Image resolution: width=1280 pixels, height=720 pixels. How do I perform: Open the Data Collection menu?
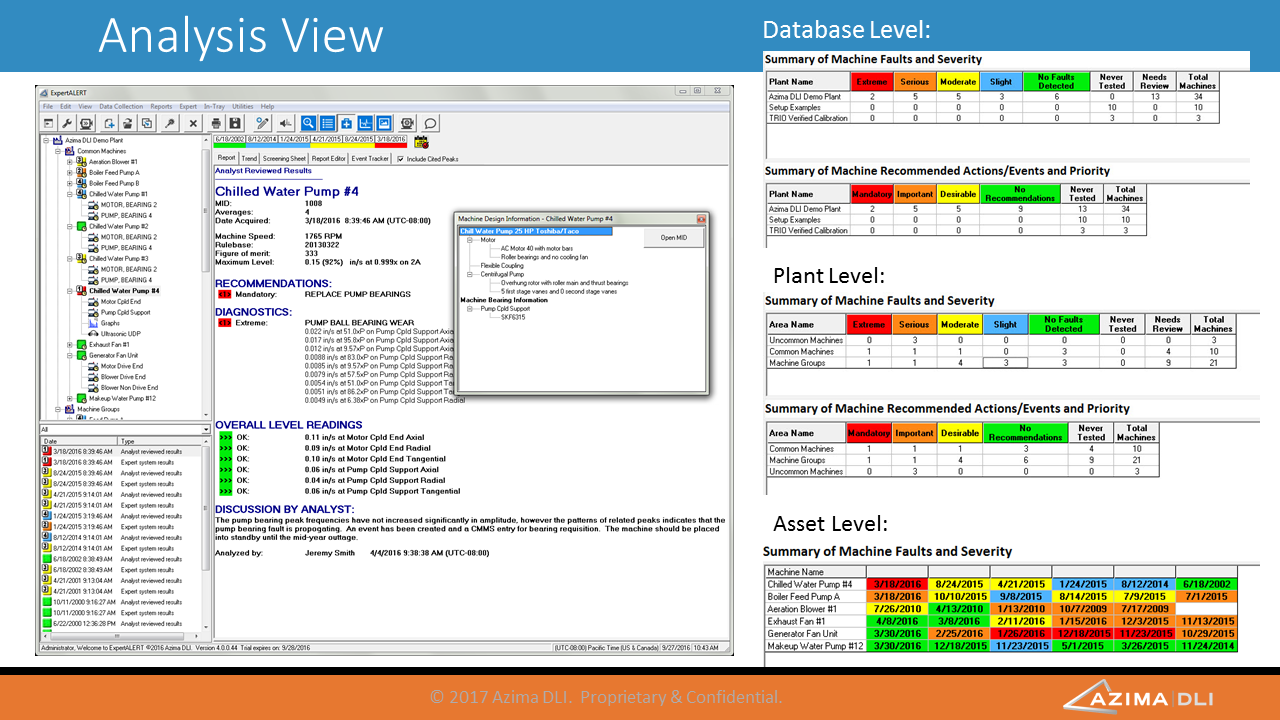pyautogui.click(x=121, y=106)
